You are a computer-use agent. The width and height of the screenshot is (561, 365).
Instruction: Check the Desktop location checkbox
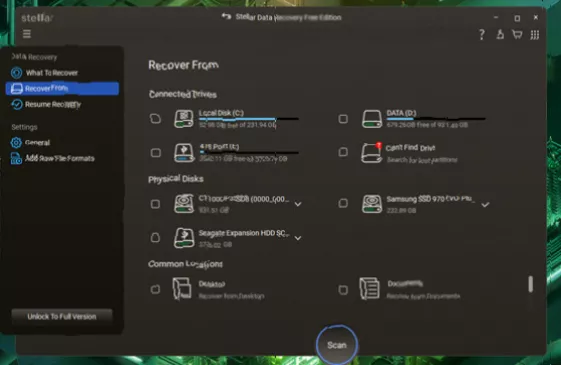tap(155, 289)
